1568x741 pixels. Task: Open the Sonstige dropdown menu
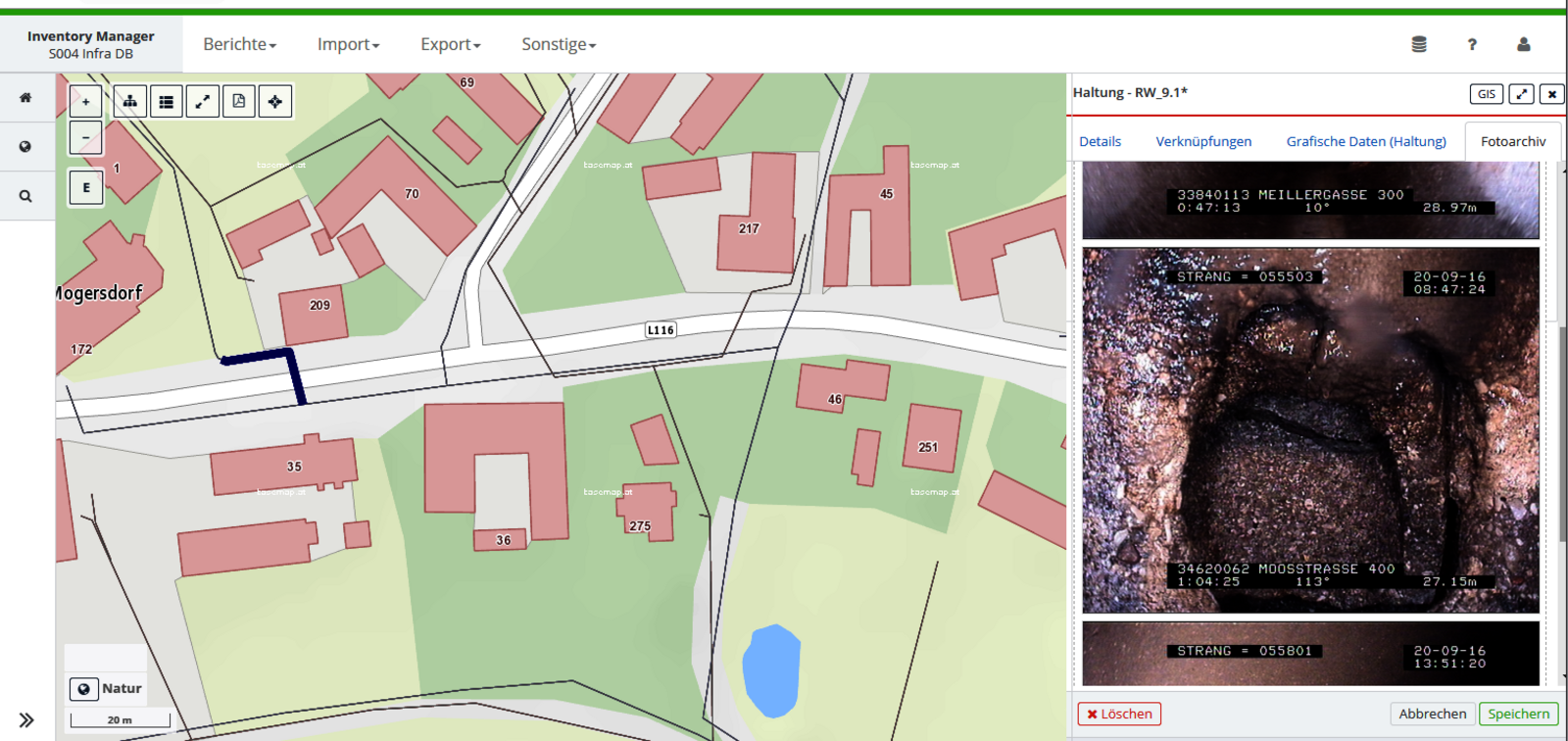(558, 44)
